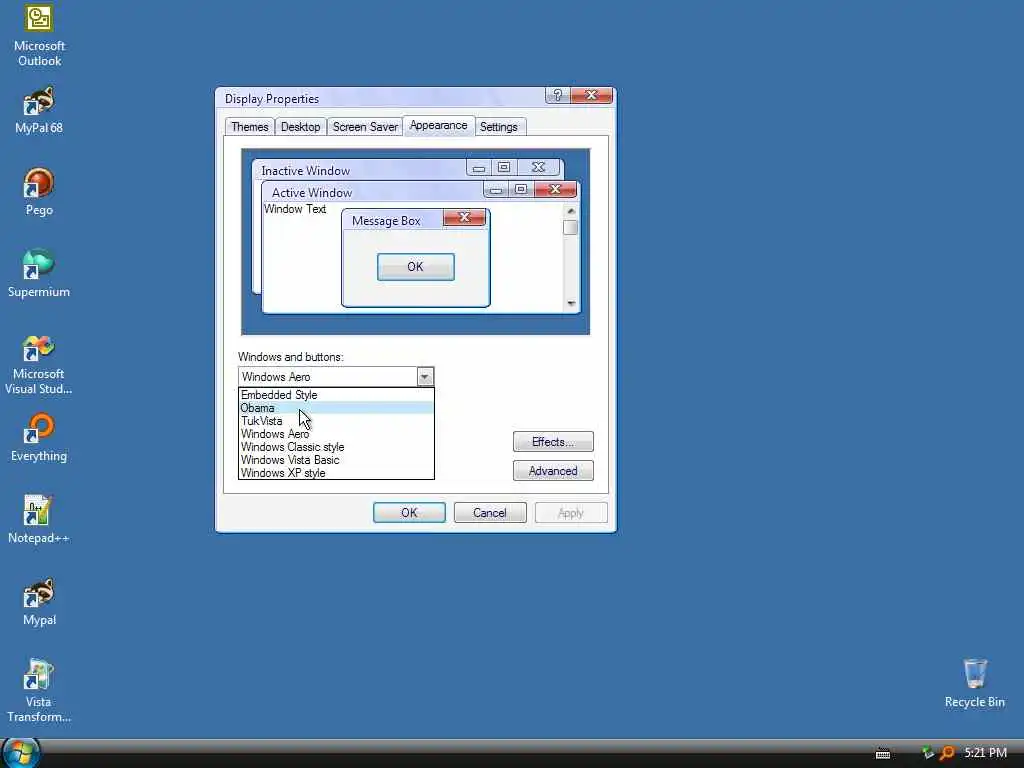Click the Active Window preview maximize icon

520,189
